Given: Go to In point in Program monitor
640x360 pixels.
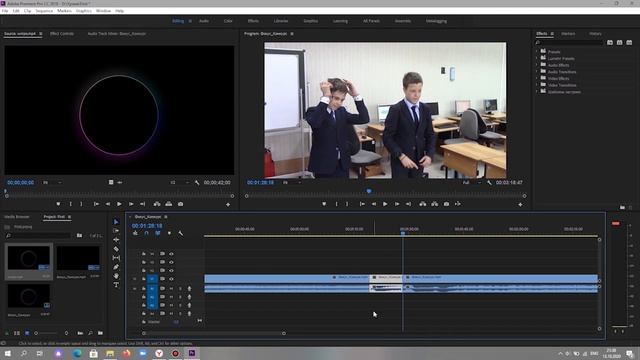Looking at the screenshot, I should point(362,204).
